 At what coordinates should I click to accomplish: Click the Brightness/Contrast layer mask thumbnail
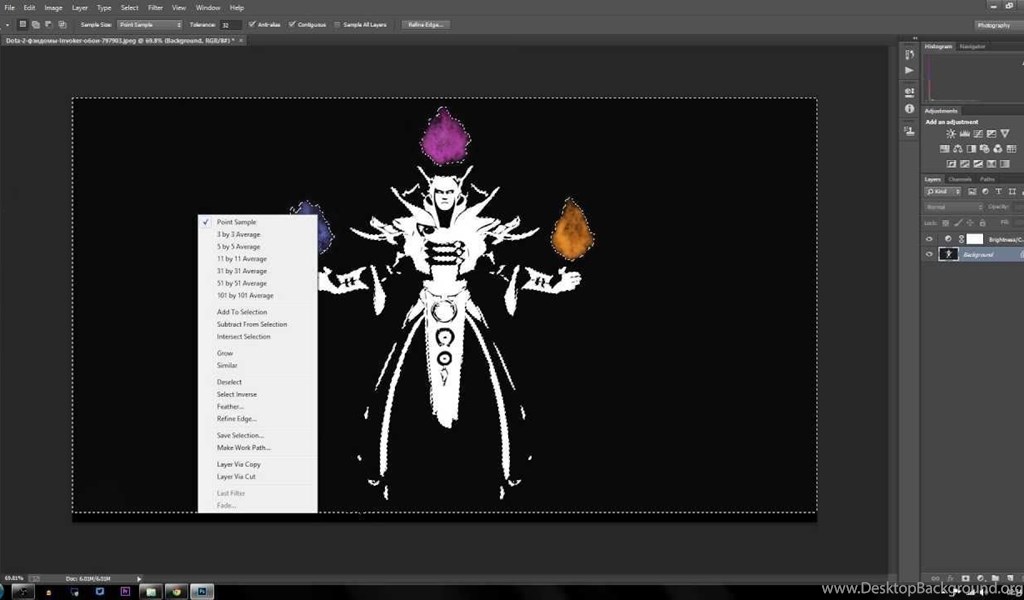point(974,239)
